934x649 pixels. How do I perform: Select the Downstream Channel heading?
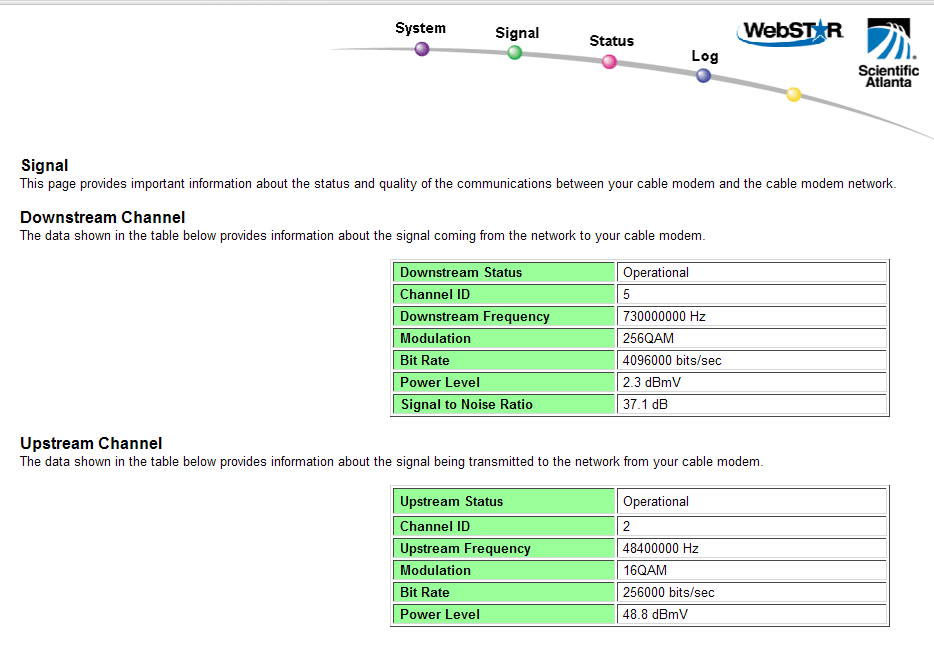[102, 217]
